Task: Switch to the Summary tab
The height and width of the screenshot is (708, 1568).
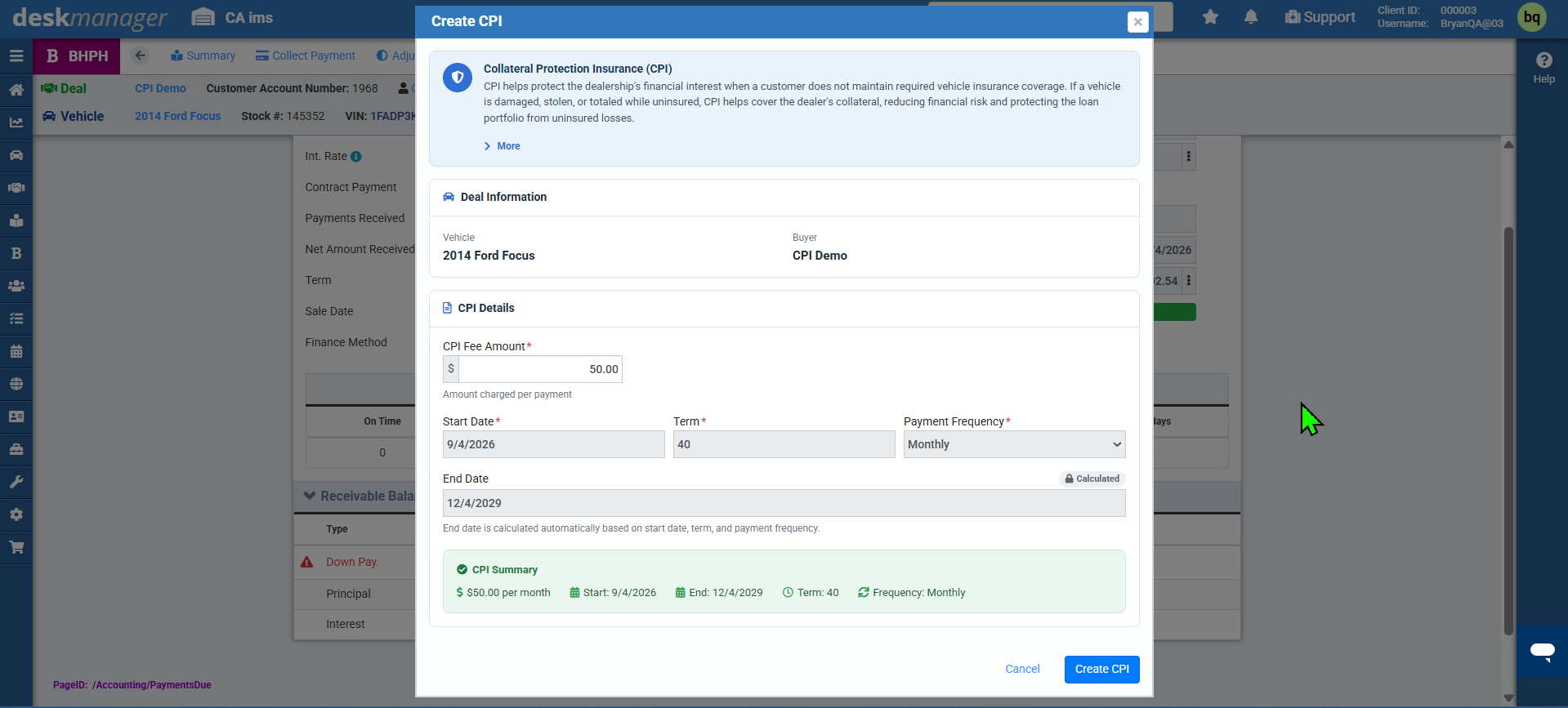Action: coord(203,56)
